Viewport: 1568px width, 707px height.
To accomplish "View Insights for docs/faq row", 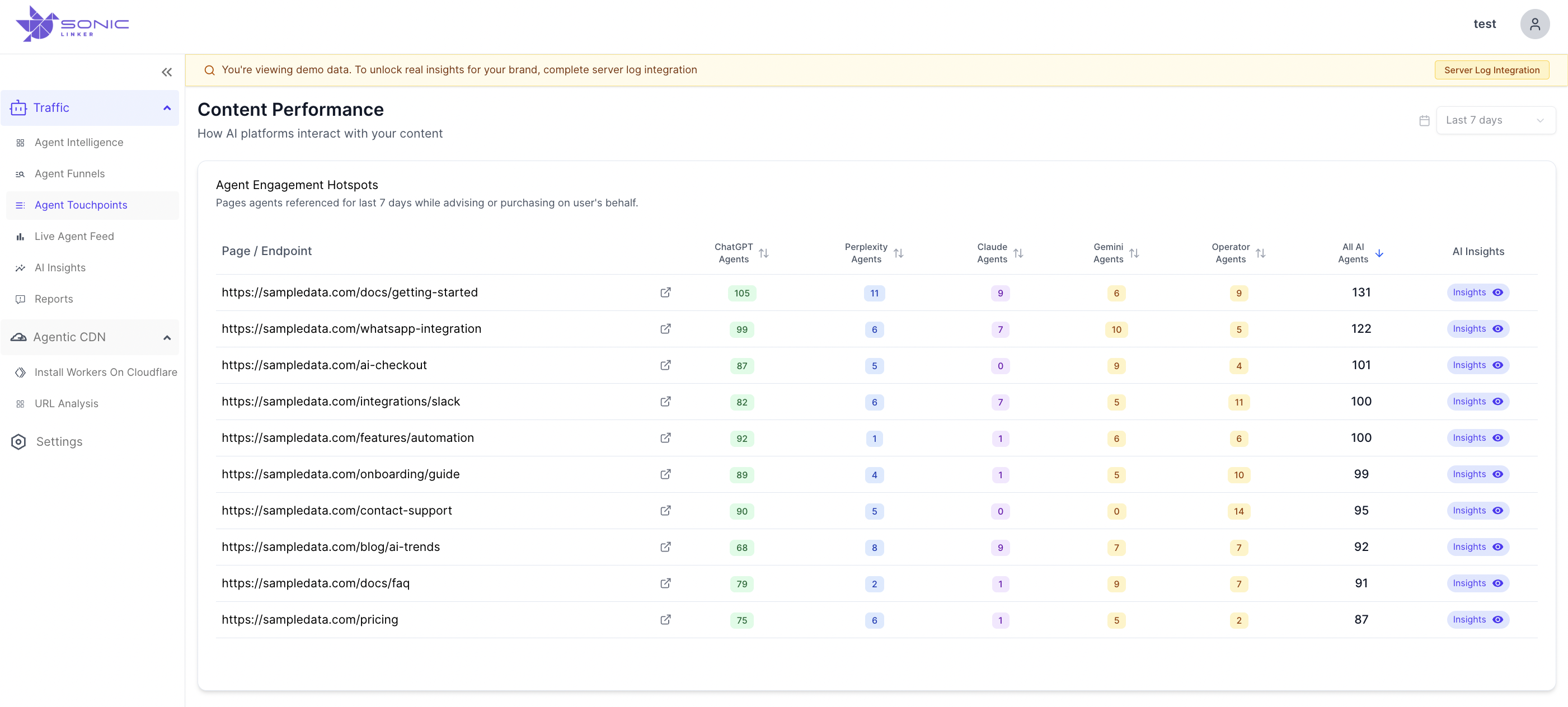I will [1477, 583].
